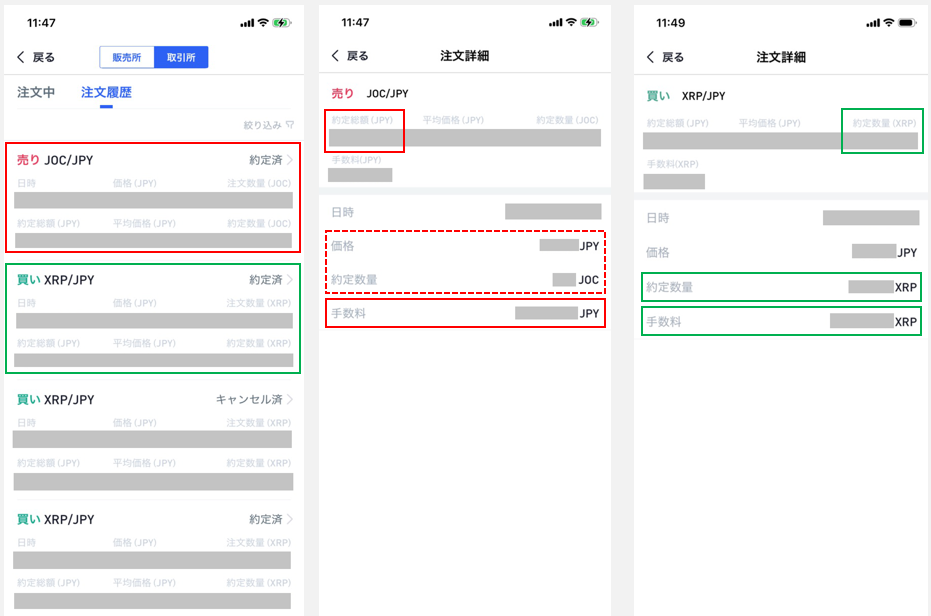Select 約定数量 (XRP) label in XRP detail header

click(x=884, y=123)
